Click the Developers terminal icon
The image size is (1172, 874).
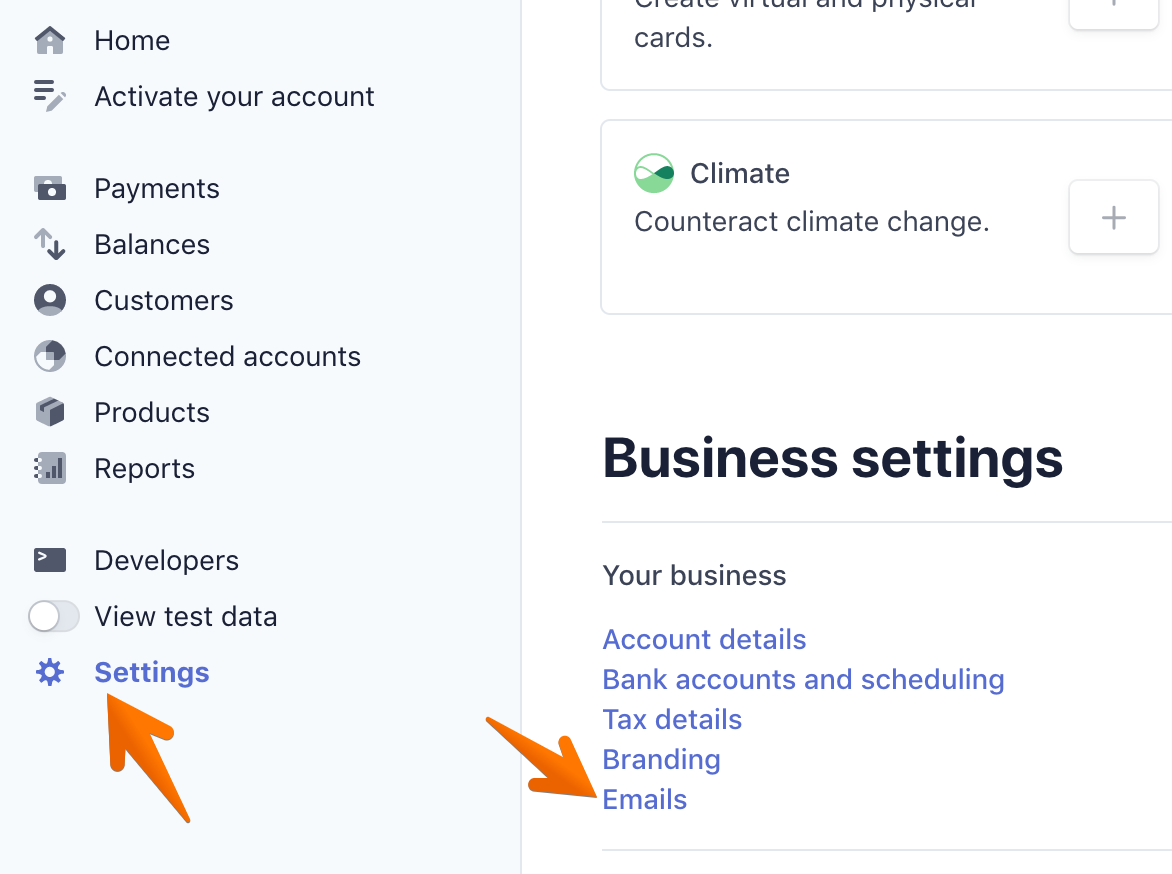pos(50,560)
